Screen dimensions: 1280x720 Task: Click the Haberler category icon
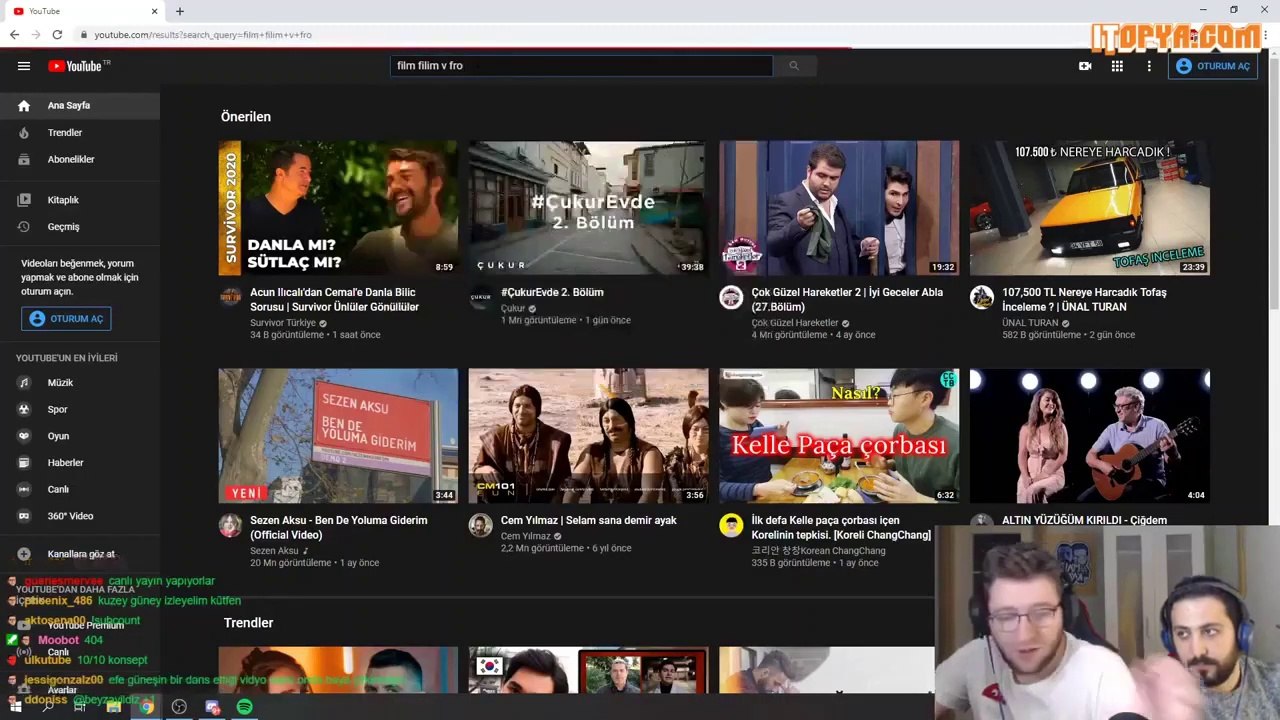coord(24,463)
